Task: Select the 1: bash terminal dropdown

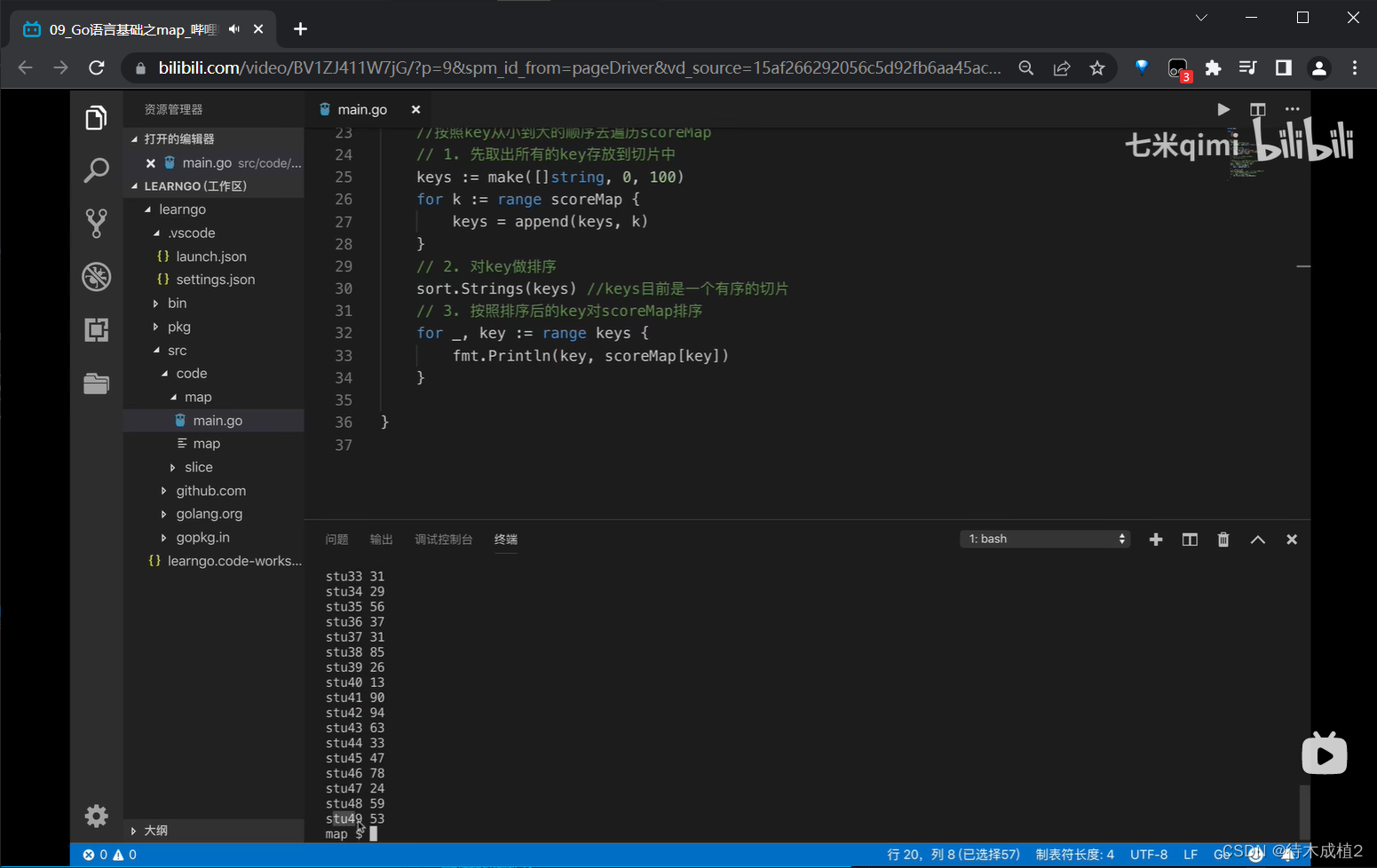Action: [1045, 540]
